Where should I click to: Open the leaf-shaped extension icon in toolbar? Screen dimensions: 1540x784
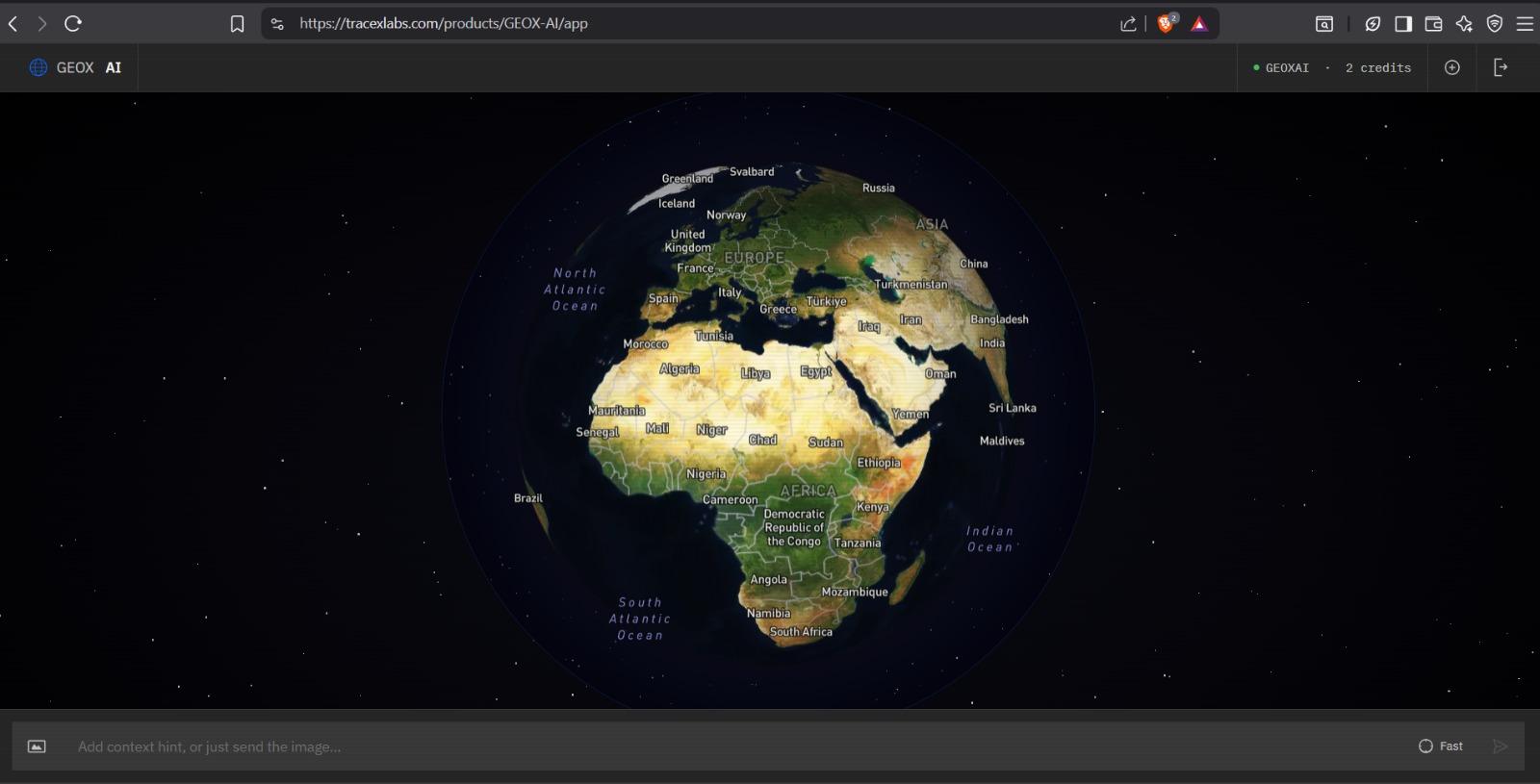[1373, 24]
